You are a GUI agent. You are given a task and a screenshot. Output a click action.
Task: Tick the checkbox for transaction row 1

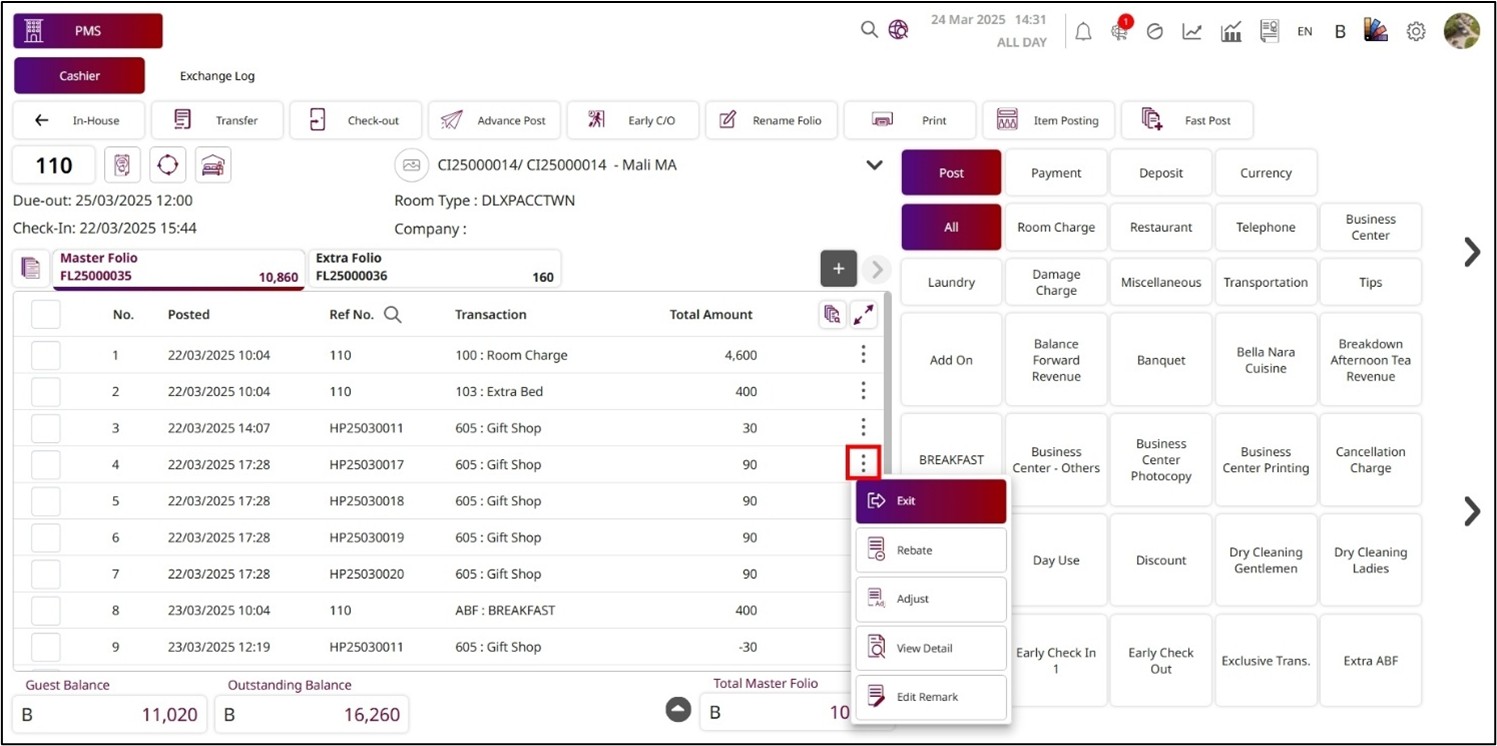pos(46,355)
